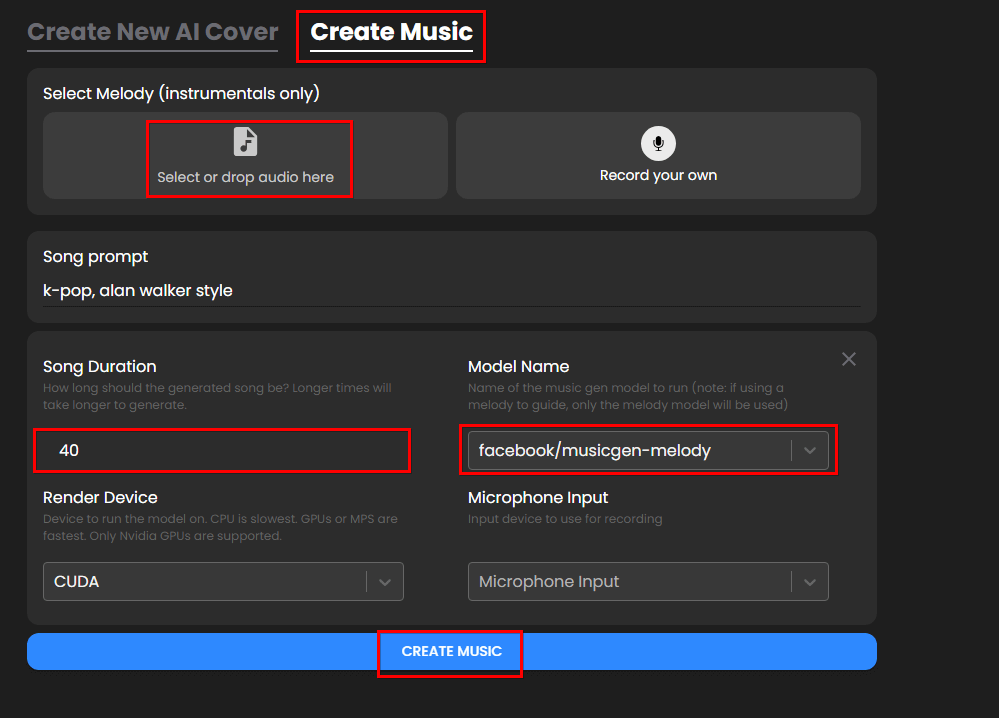
Task: Click the Microphone Input chevron arrow
Action: click(x=810, y=582)
